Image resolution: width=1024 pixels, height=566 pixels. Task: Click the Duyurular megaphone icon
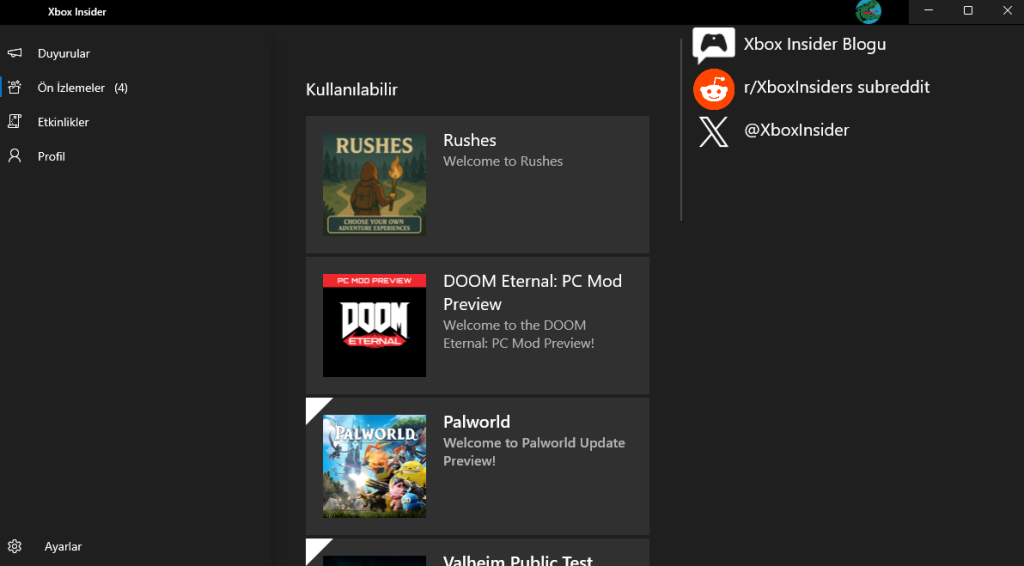click(14, 53)
